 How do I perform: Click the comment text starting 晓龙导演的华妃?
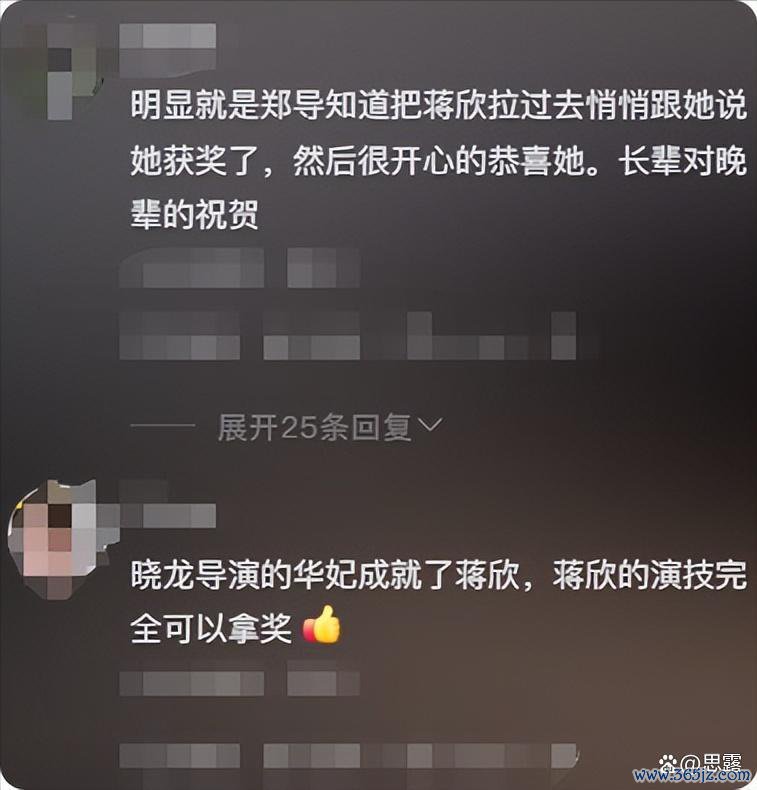tap(438, 602)
